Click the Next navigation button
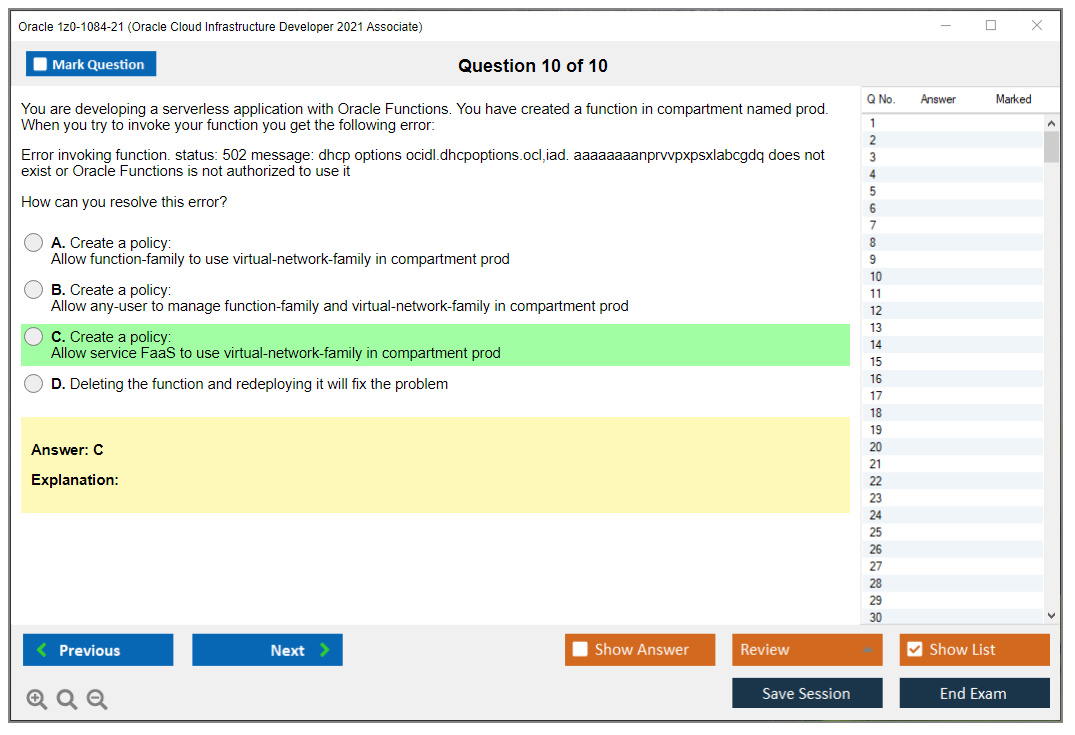 267,649
